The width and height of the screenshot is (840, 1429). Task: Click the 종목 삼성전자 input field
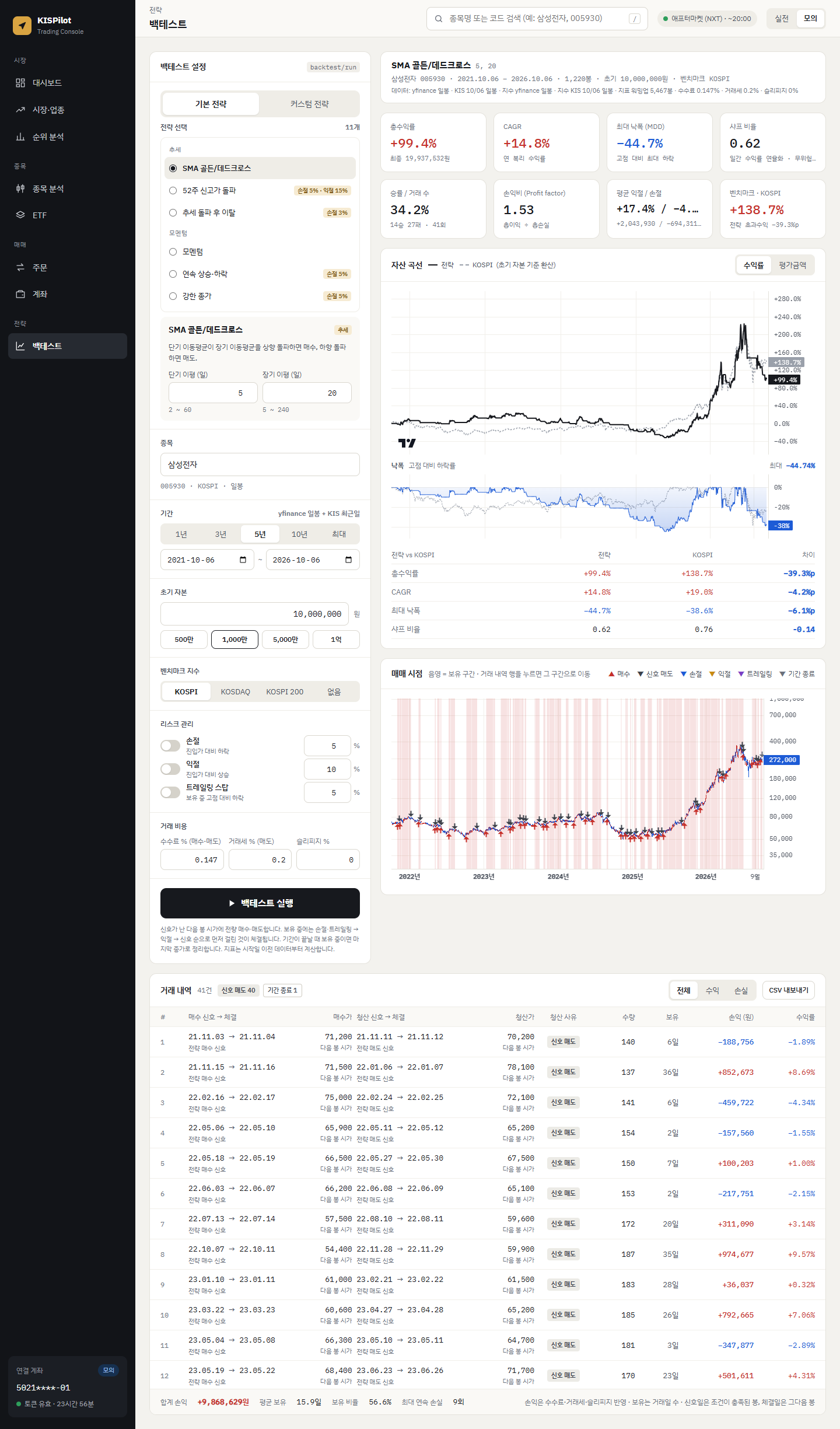click(x=260, y=464)
